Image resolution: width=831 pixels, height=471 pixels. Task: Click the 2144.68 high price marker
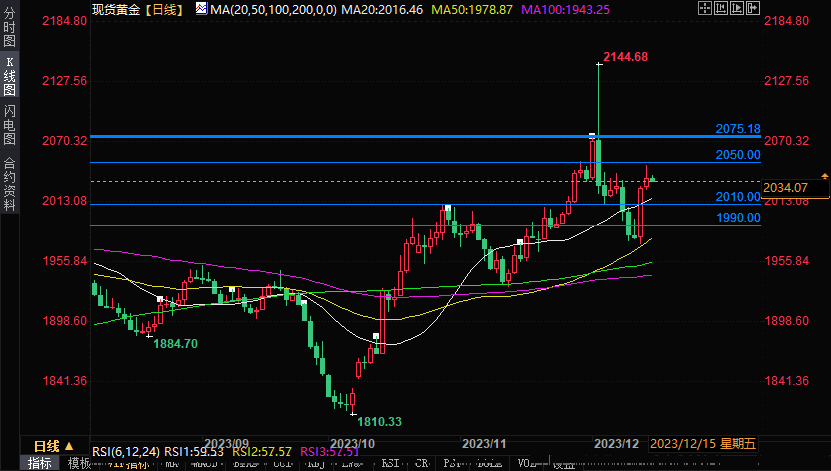(626, 57)
